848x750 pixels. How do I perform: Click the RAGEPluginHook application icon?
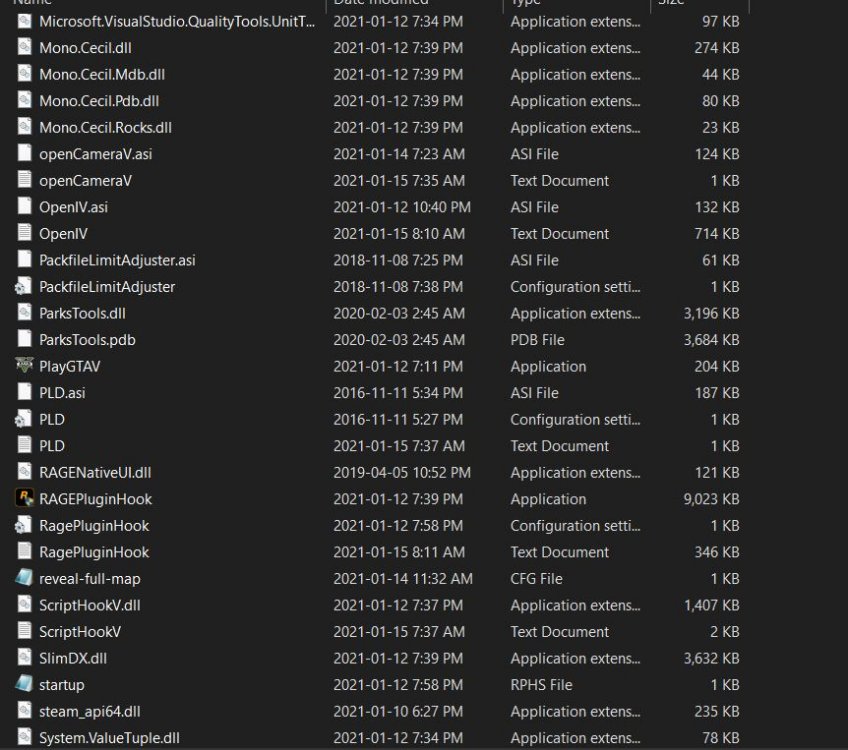[24, 498]
